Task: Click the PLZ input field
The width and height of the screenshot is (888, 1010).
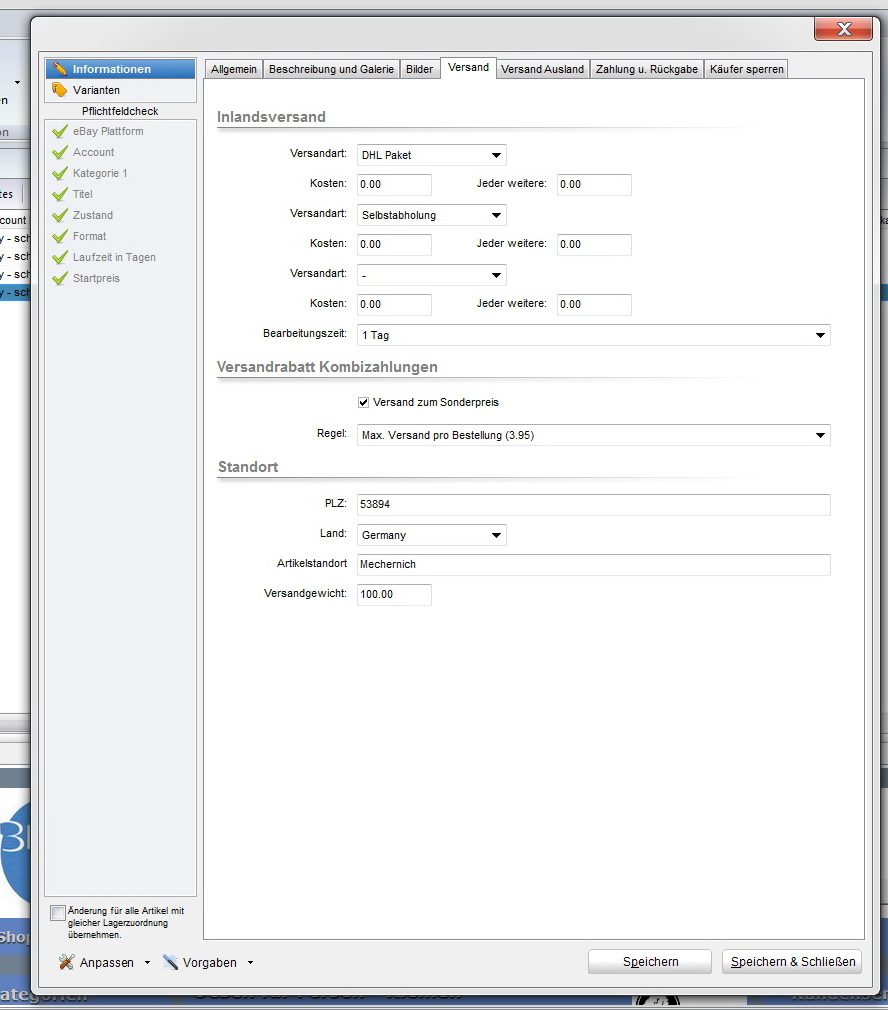Action: pos(593,505)
